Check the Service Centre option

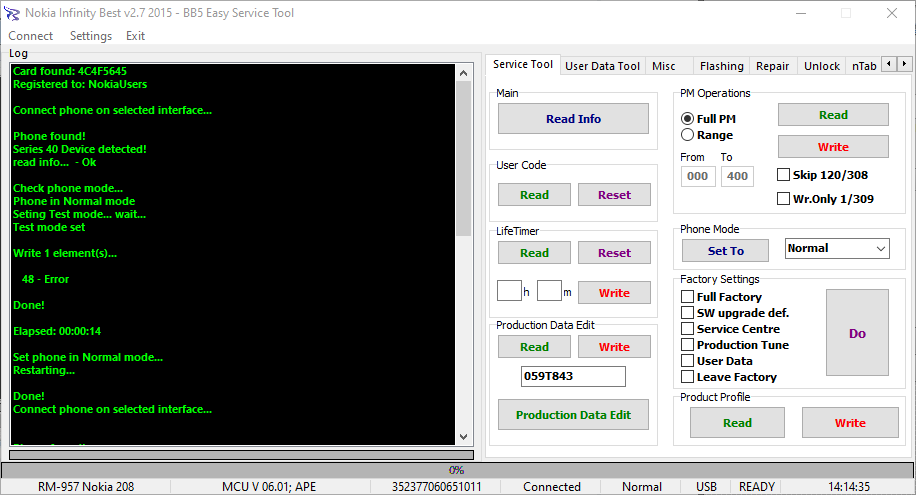click(688, 328)
